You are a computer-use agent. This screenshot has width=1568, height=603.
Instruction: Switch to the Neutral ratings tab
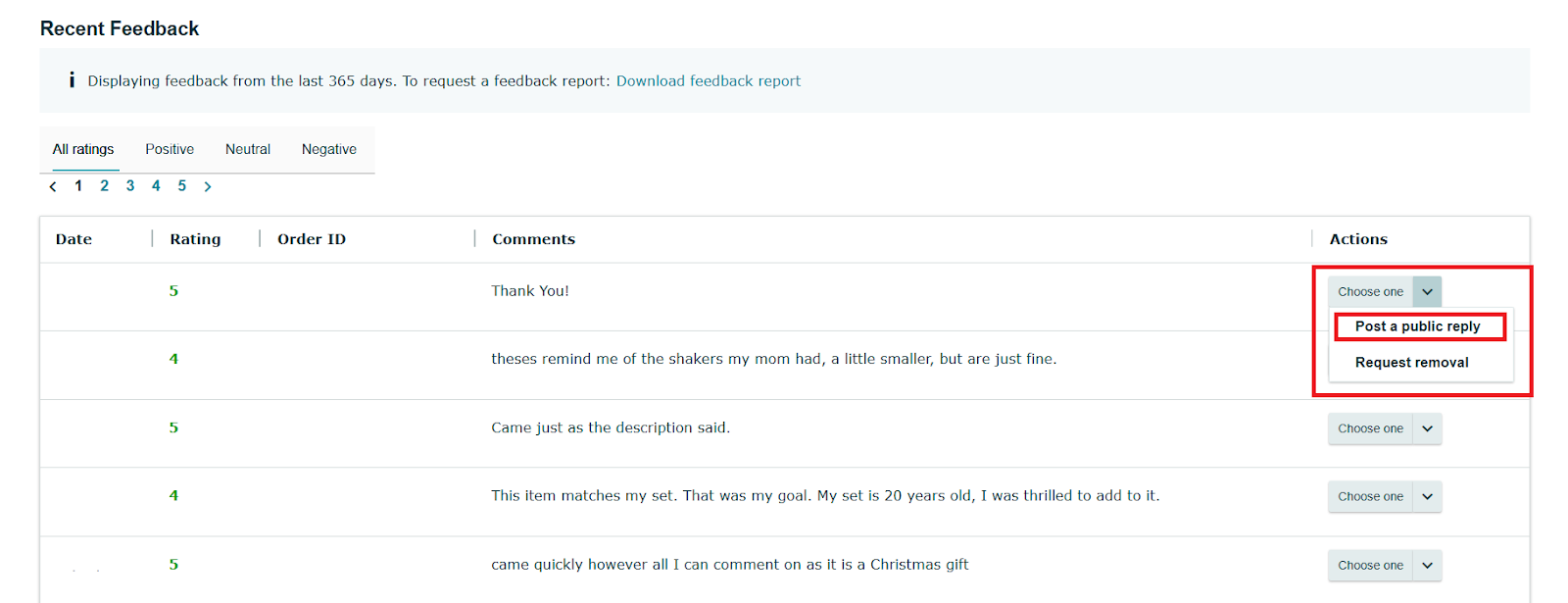click(247, 149)
